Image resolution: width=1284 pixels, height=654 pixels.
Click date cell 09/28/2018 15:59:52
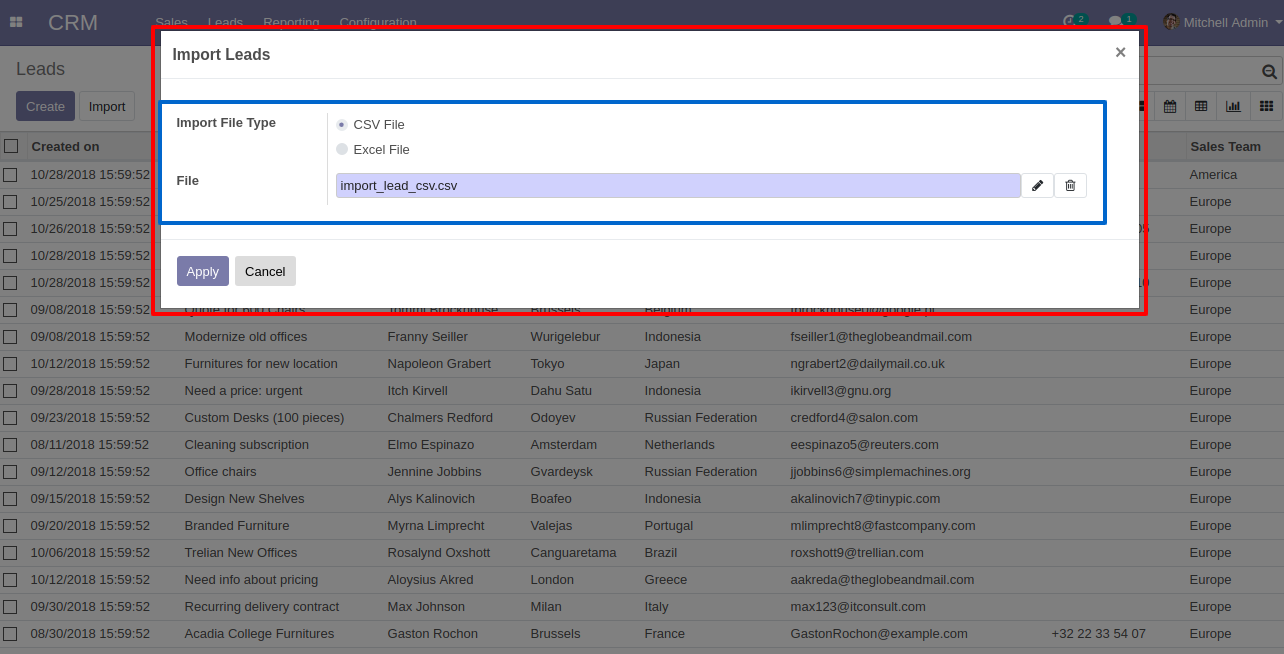point(90,391)
